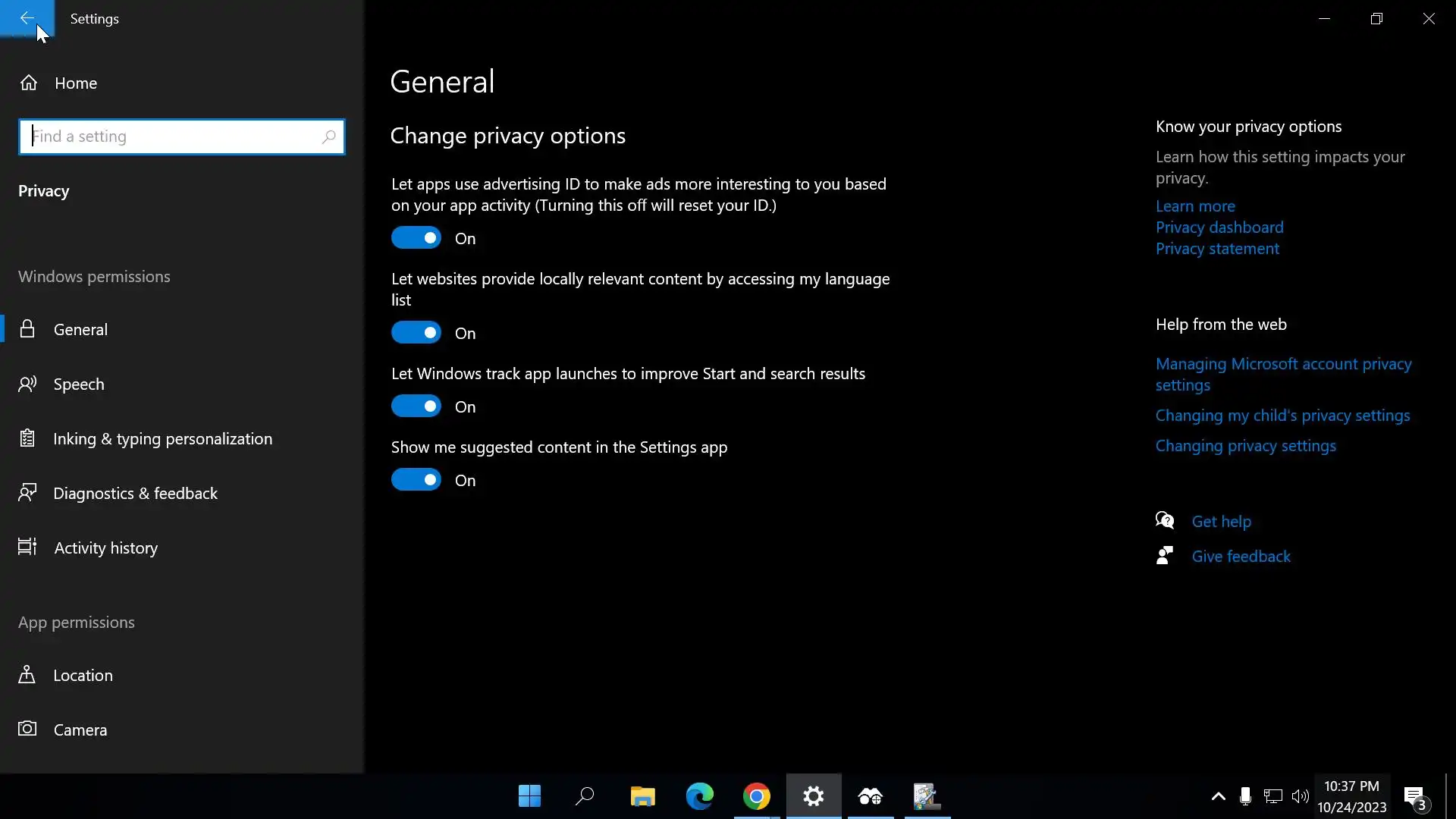This screenshot has height=819, width=1456.
Task: Open Speech privacy settings
Action: tap(79, 384)
